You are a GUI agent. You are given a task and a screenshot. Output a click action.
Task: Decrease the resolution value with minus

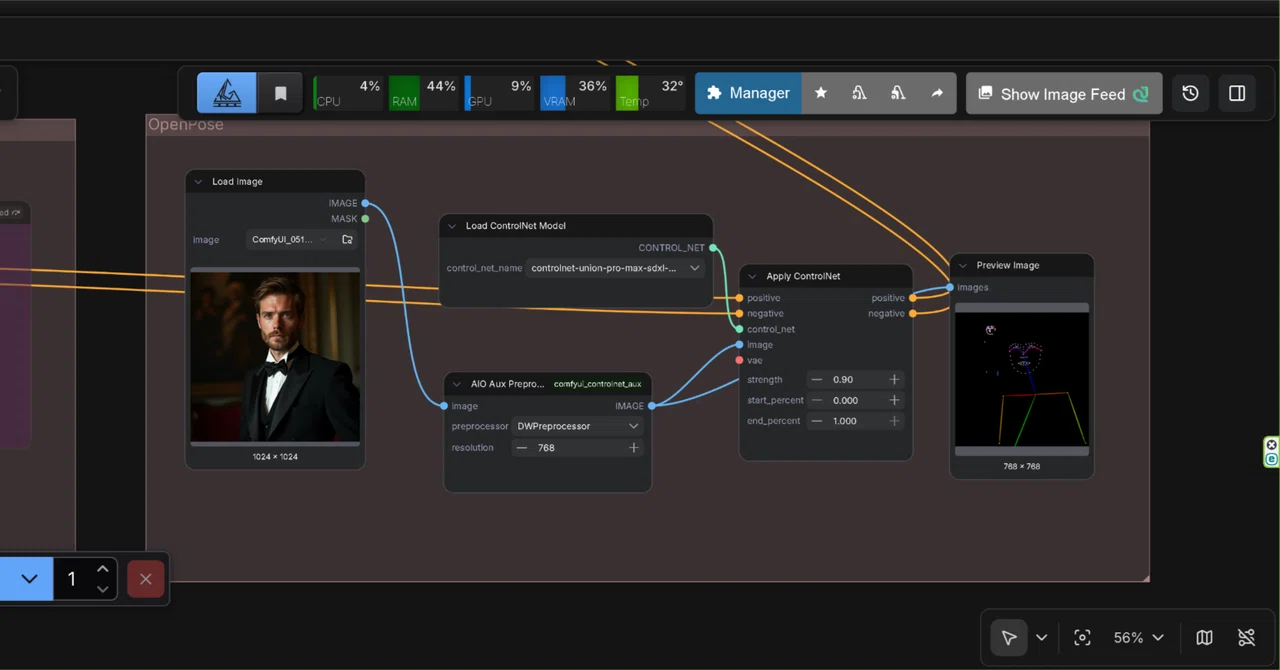click(522, 448)
